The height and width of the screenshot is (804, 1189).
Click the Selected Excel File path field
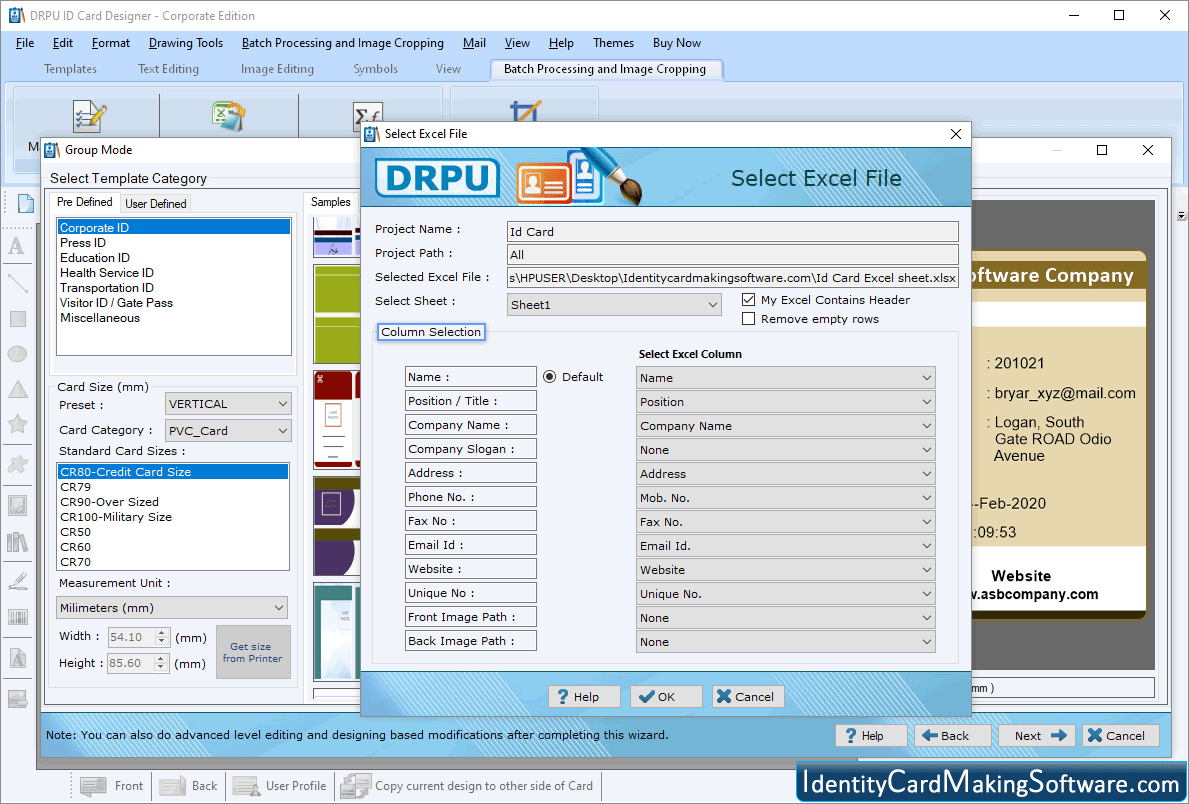[x=733, y=278]
